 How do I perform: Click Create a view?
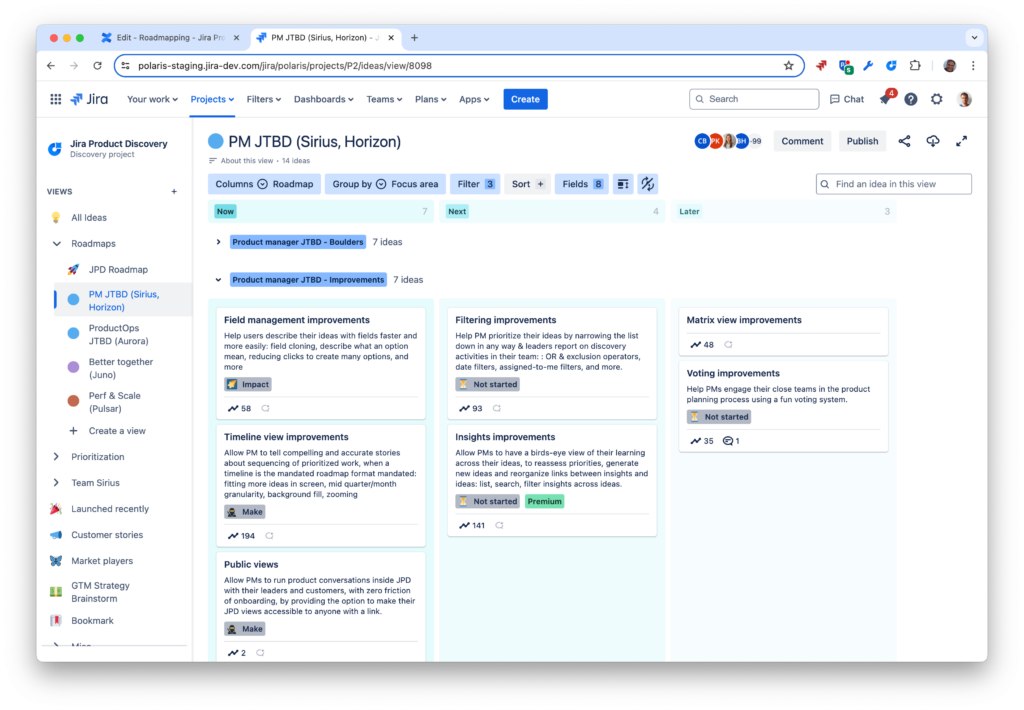(117, 430)
